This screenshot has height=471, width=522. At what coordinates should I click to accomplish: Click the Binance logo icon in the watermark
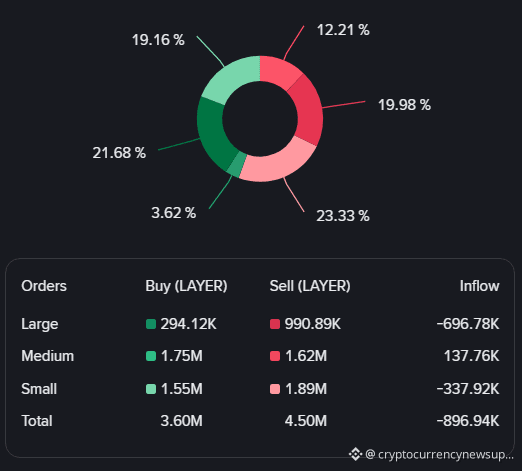click(355, 454)
